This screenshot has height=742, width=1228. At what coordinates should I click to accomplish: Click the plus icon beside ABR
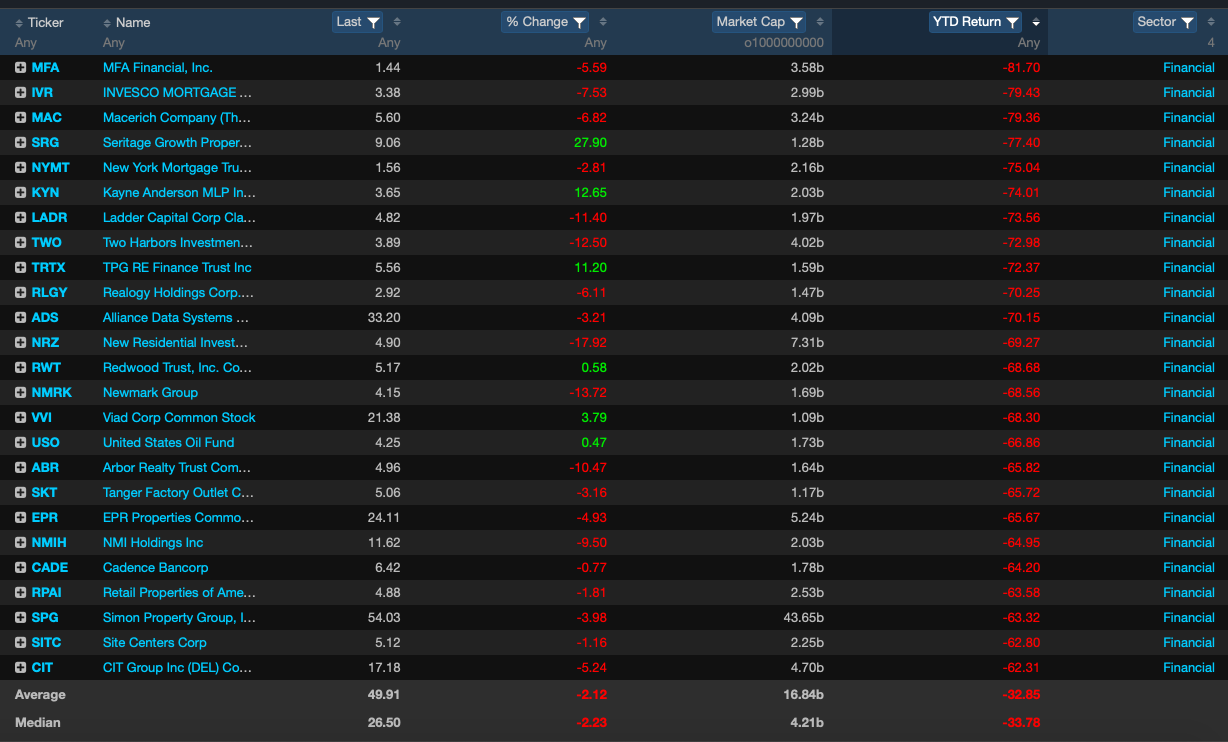(x=20, y=467)
